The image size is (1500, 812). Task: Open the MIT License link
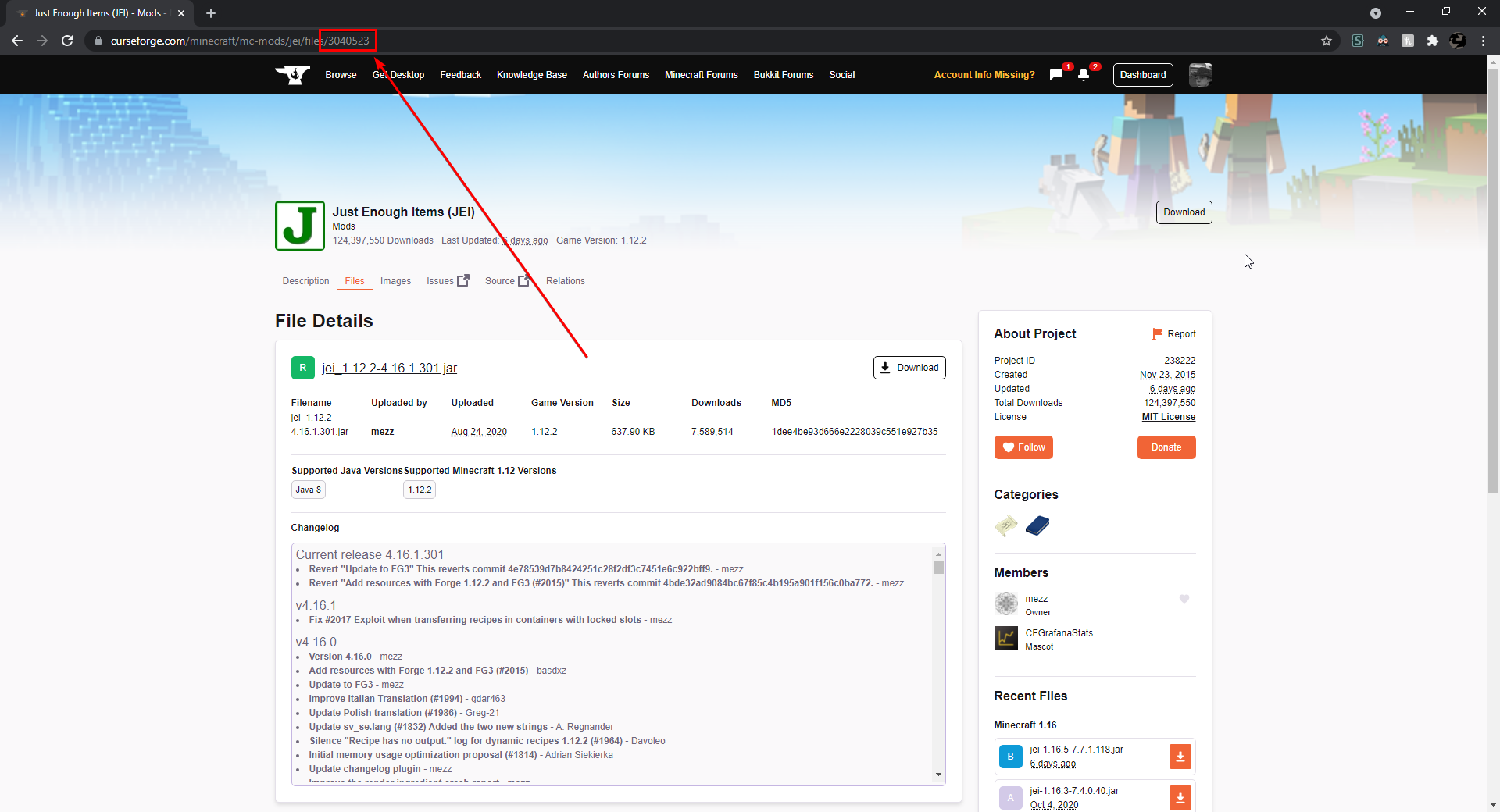point(1169,417)
